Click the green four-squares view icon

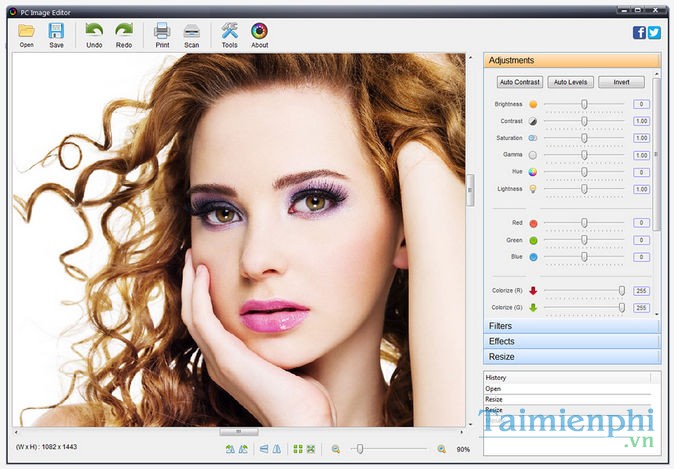click(298, 449)
